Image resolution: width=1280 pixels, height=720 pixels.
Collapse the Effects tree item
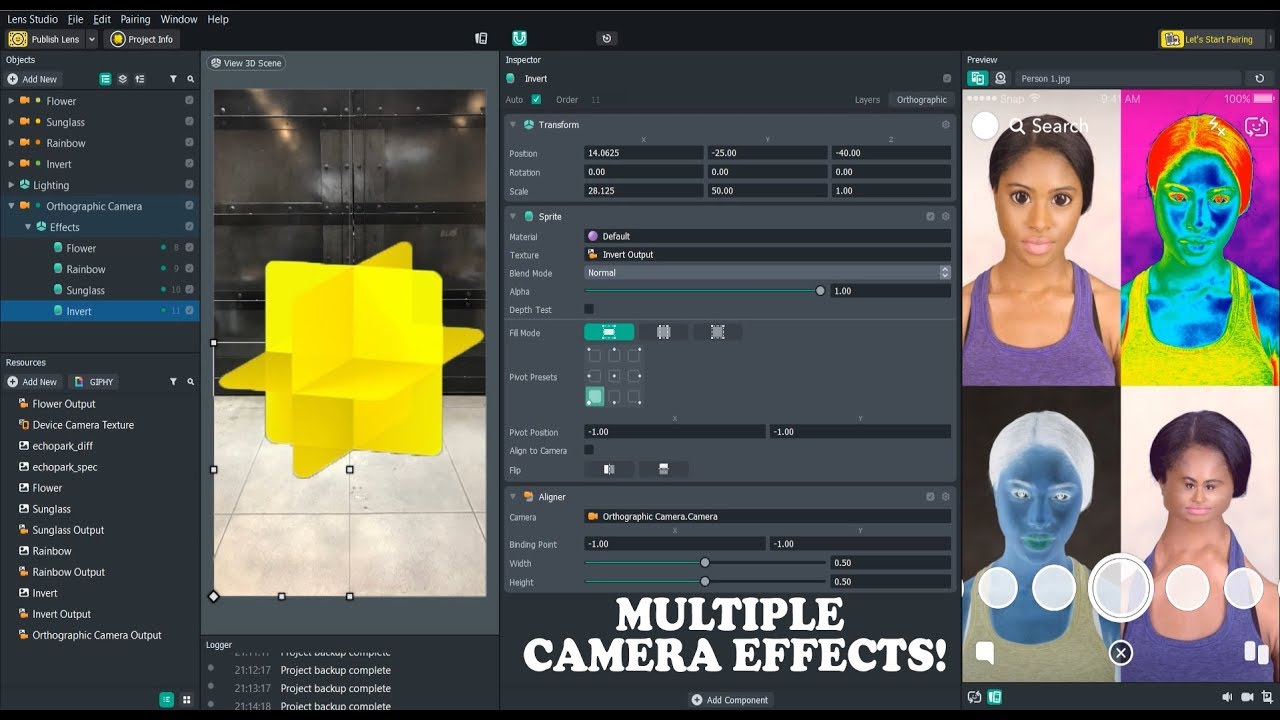28,227
